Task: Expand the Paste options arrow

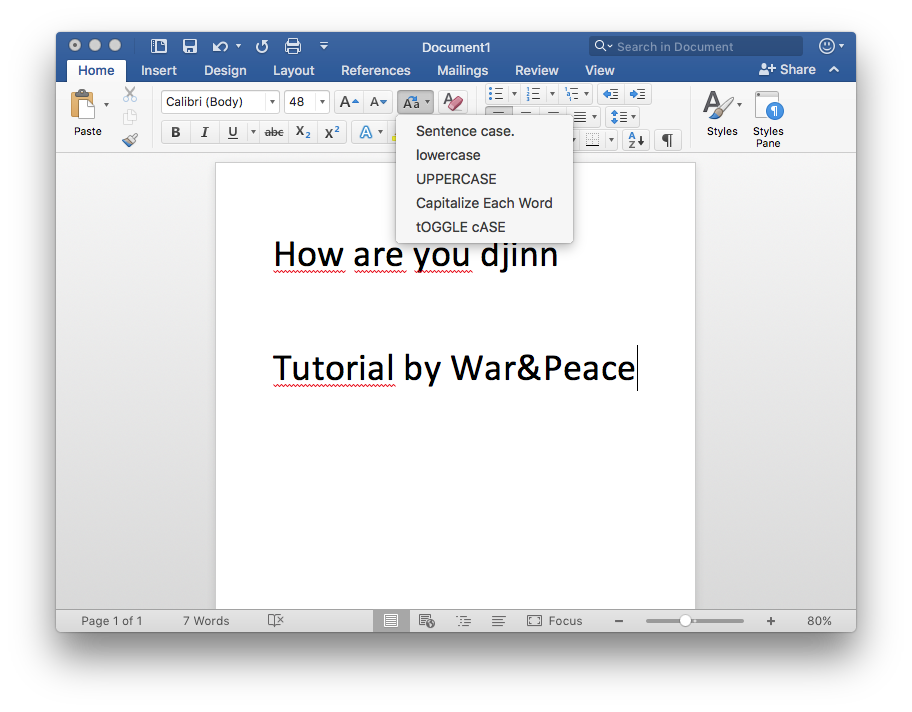Action: tap(106, 105)
